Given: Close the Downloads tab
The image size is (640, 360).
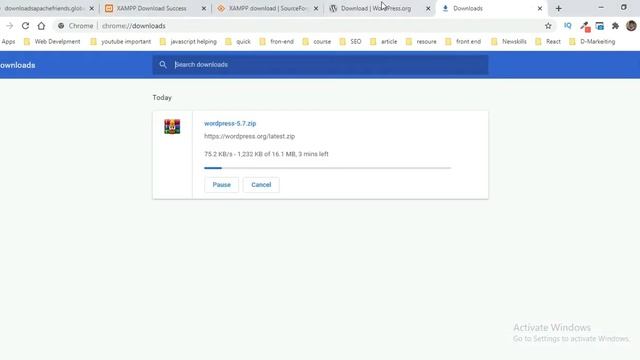Looking at the screenshot, I should coord(540,8).
